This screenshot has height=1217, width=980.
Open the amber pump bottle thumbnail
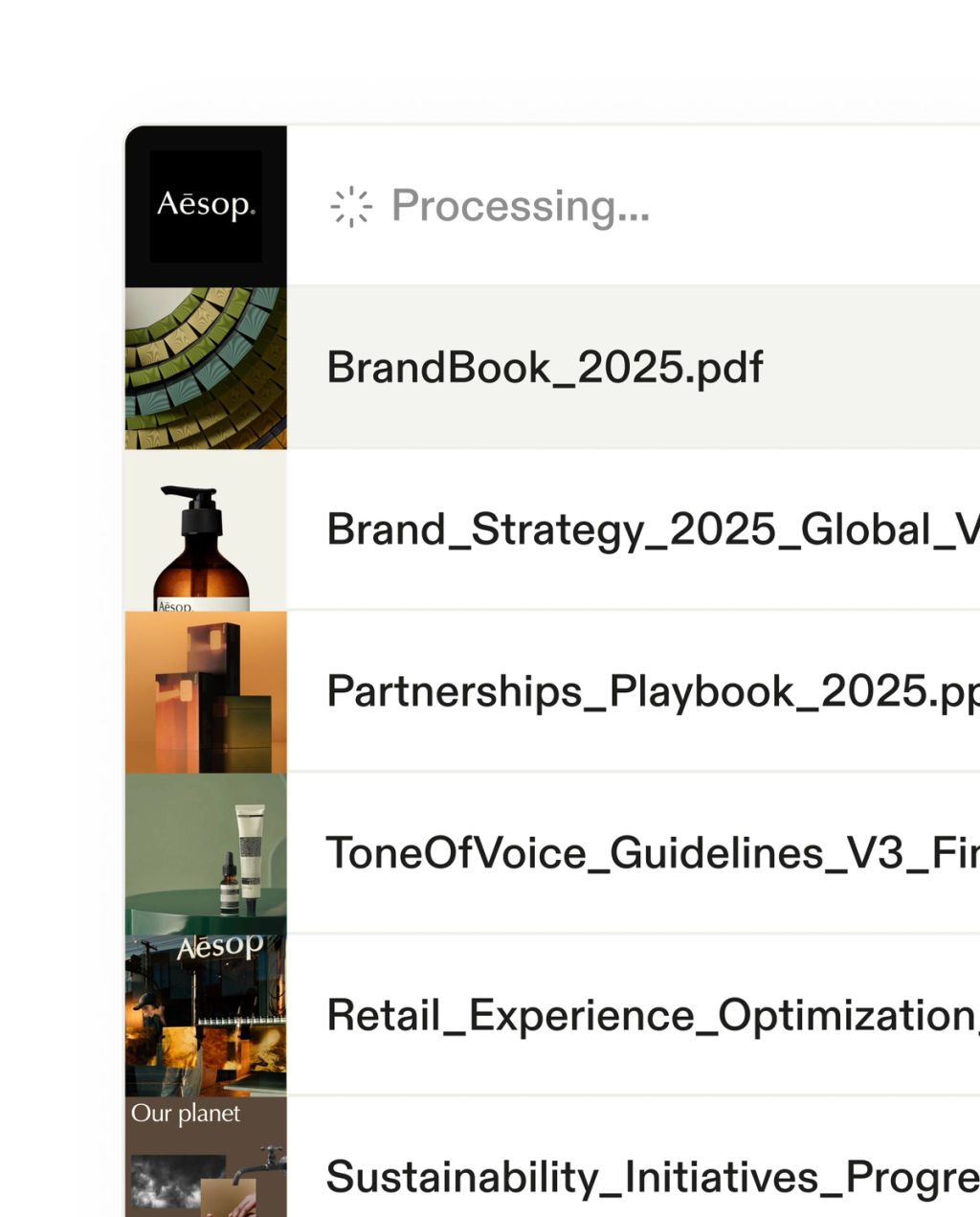click(x=206, y=530)
